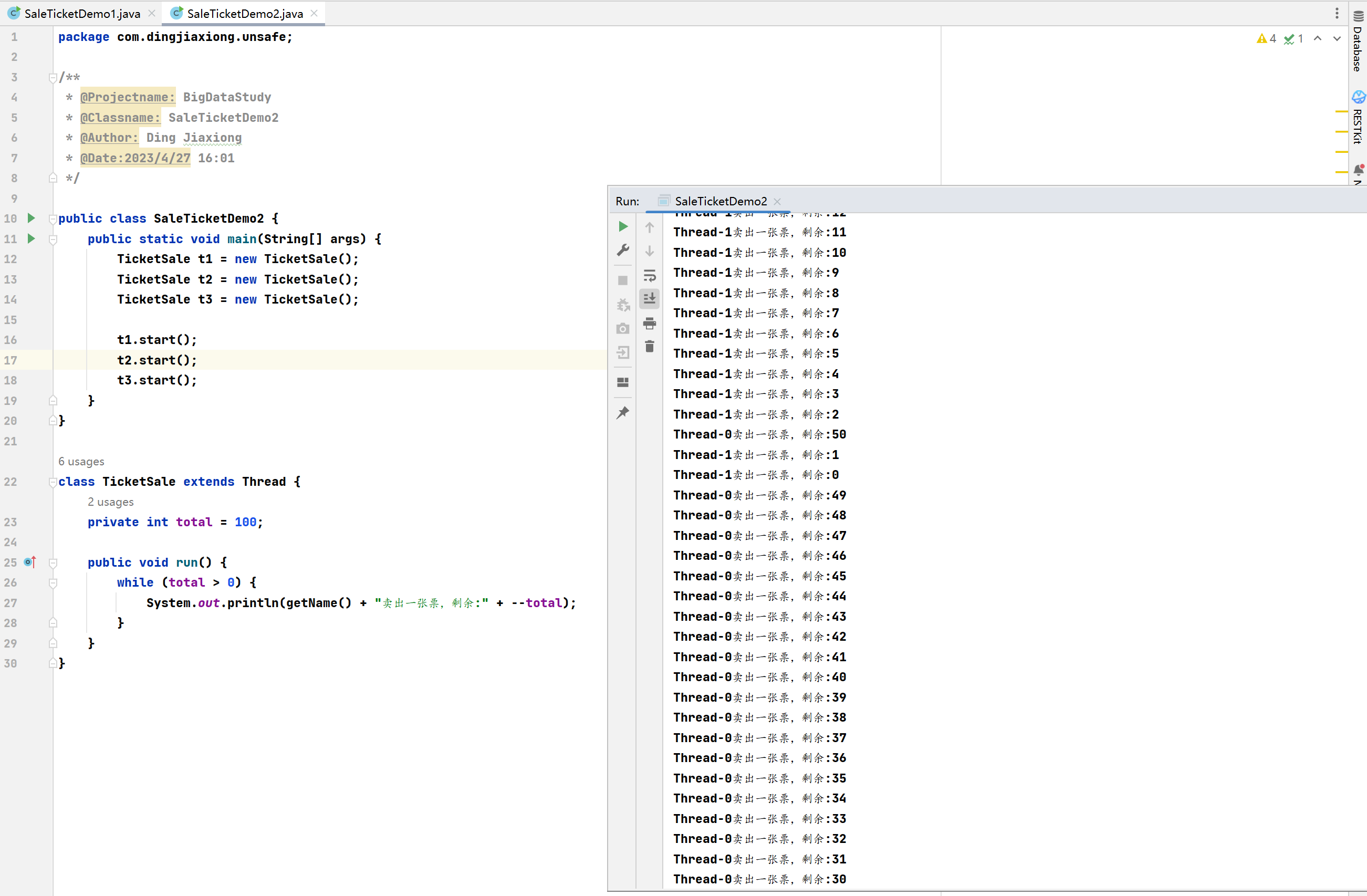Clear console output with the trash icon
The image size is (1367, 896).
pos(650,346)
